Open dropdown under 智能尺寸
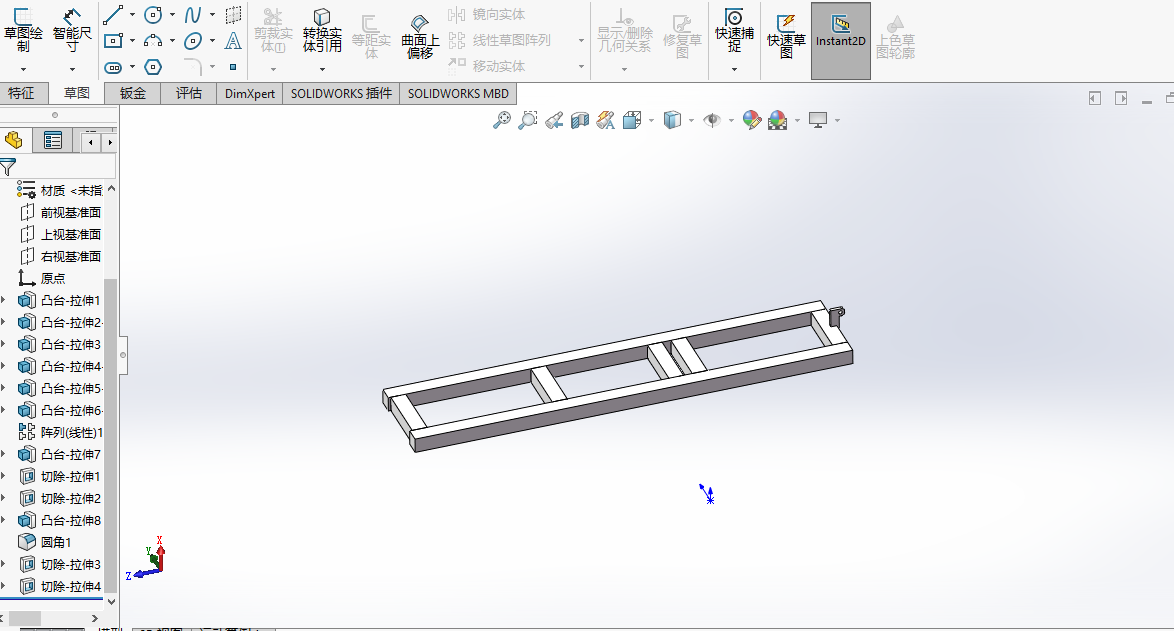The width and height of the screenshot is (1174, 631). tap(72, 70)
